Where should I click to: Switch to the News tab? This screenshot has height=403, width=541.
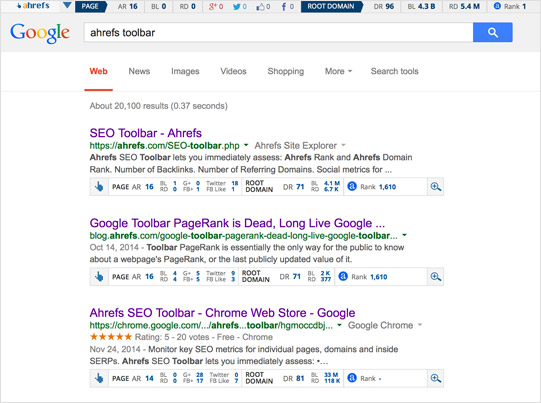coord(139,71)
